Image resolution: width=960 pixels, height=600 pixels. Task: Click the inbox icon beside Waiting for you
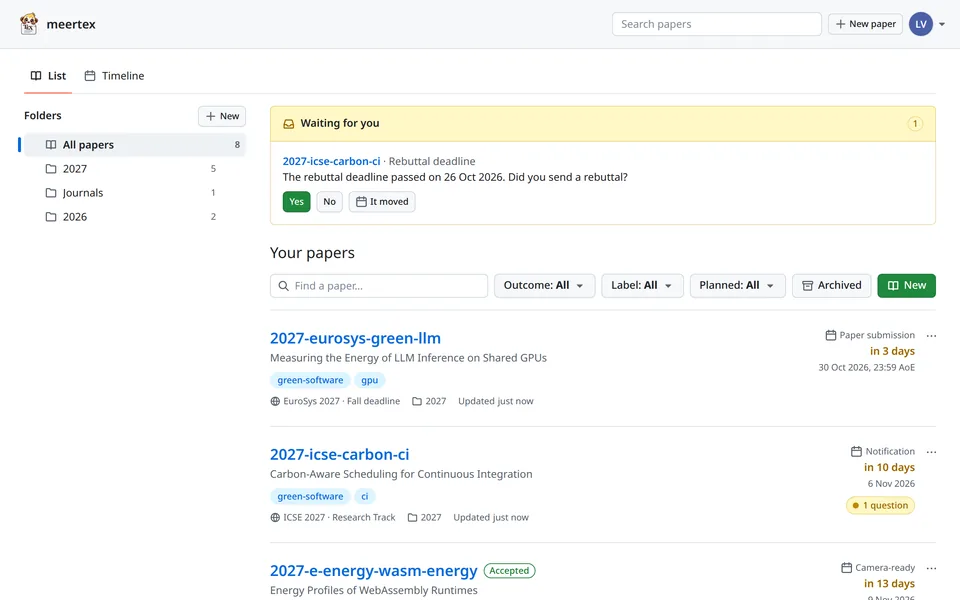[288, 124]
